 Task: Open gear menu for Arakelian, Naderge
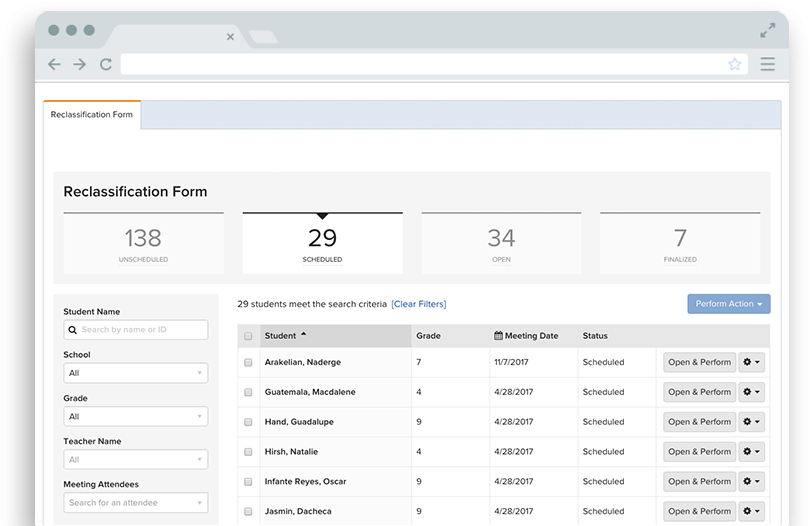pyautogui.click(x=752, y=362)
